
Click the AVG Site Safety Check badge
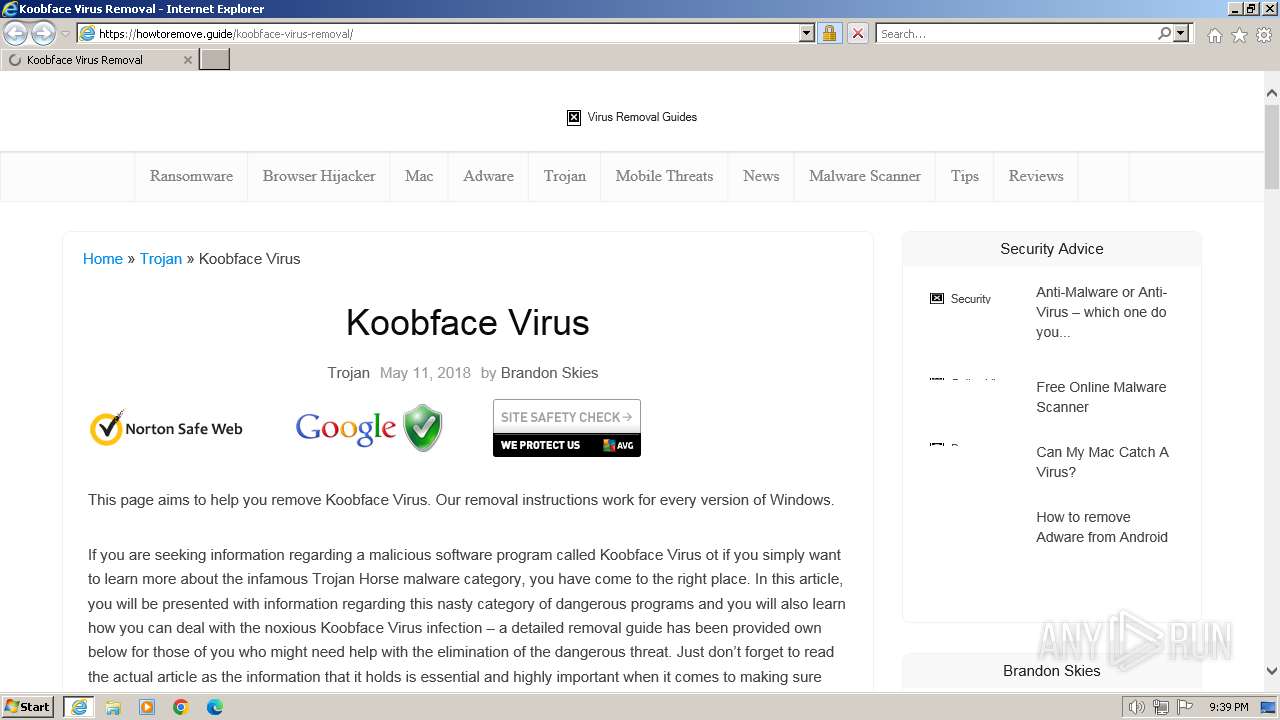(x=567, y=428)
